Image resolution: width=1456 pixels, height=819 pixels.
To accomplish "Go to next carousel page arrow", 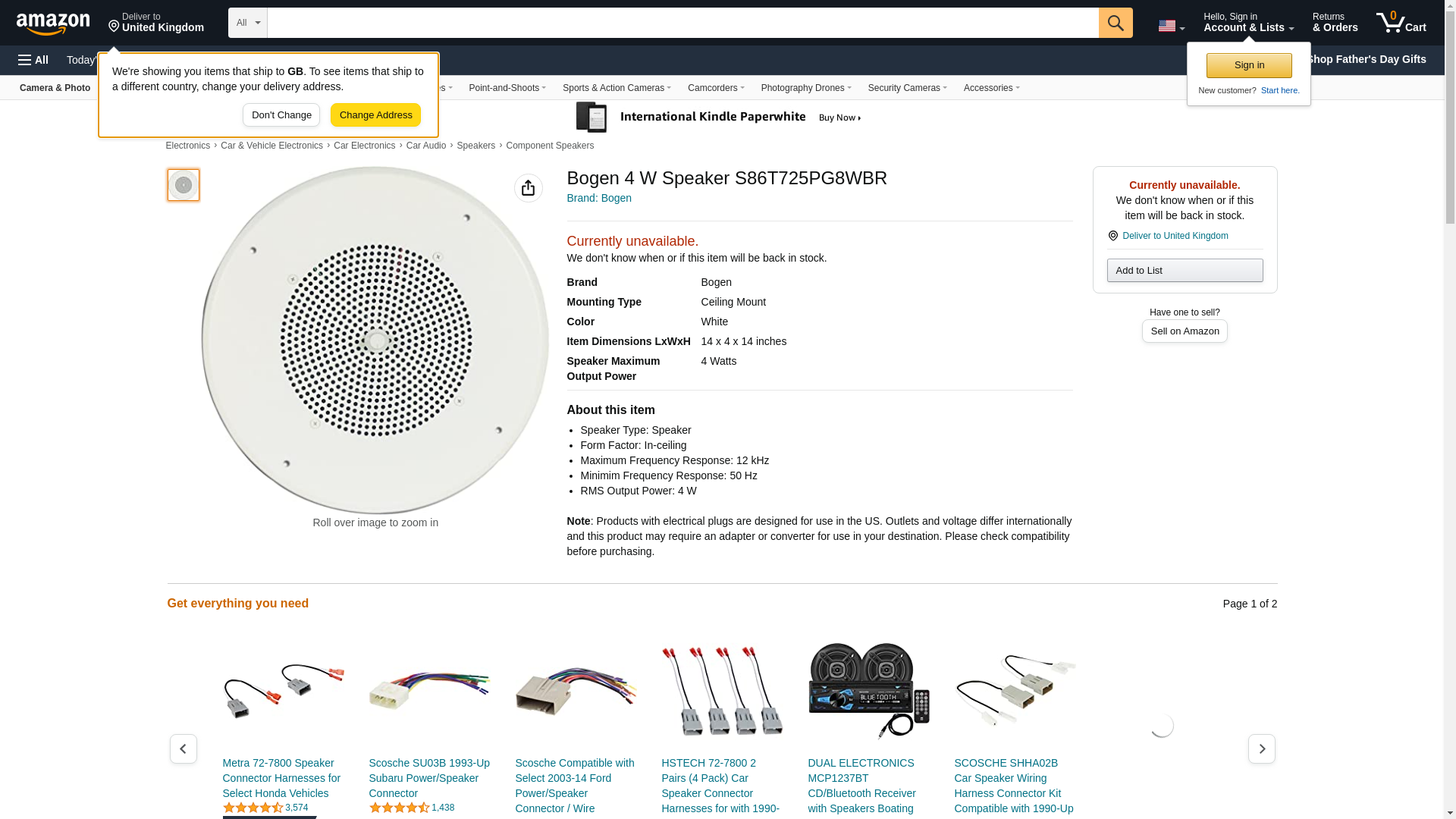I will (1261, 748).
